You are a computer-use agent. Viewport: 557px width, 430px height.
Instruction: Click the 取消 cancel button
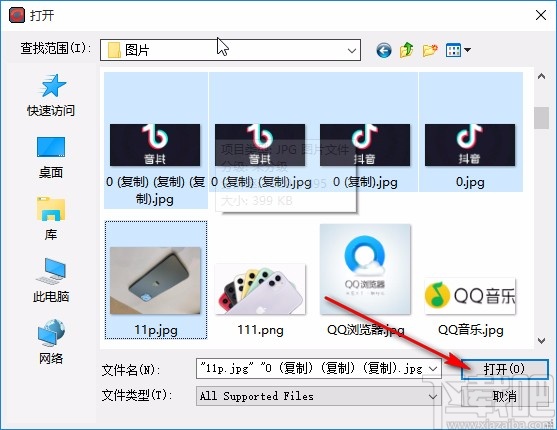504,396
